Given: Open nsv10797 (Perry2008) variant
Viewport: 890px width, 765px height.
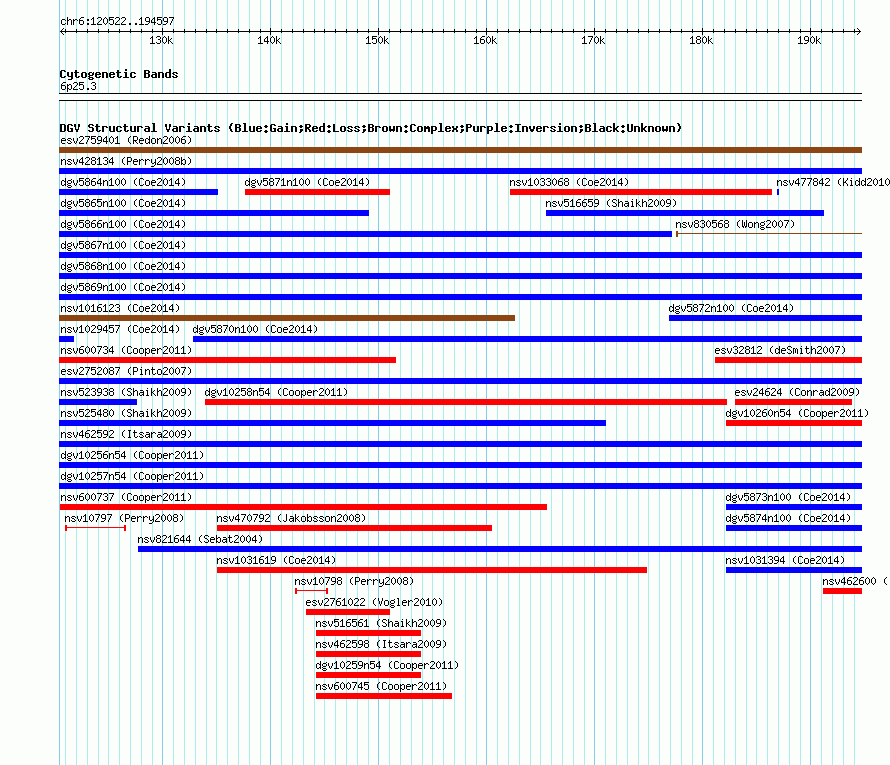Looking at the screenshot, I should click(124, 518).
